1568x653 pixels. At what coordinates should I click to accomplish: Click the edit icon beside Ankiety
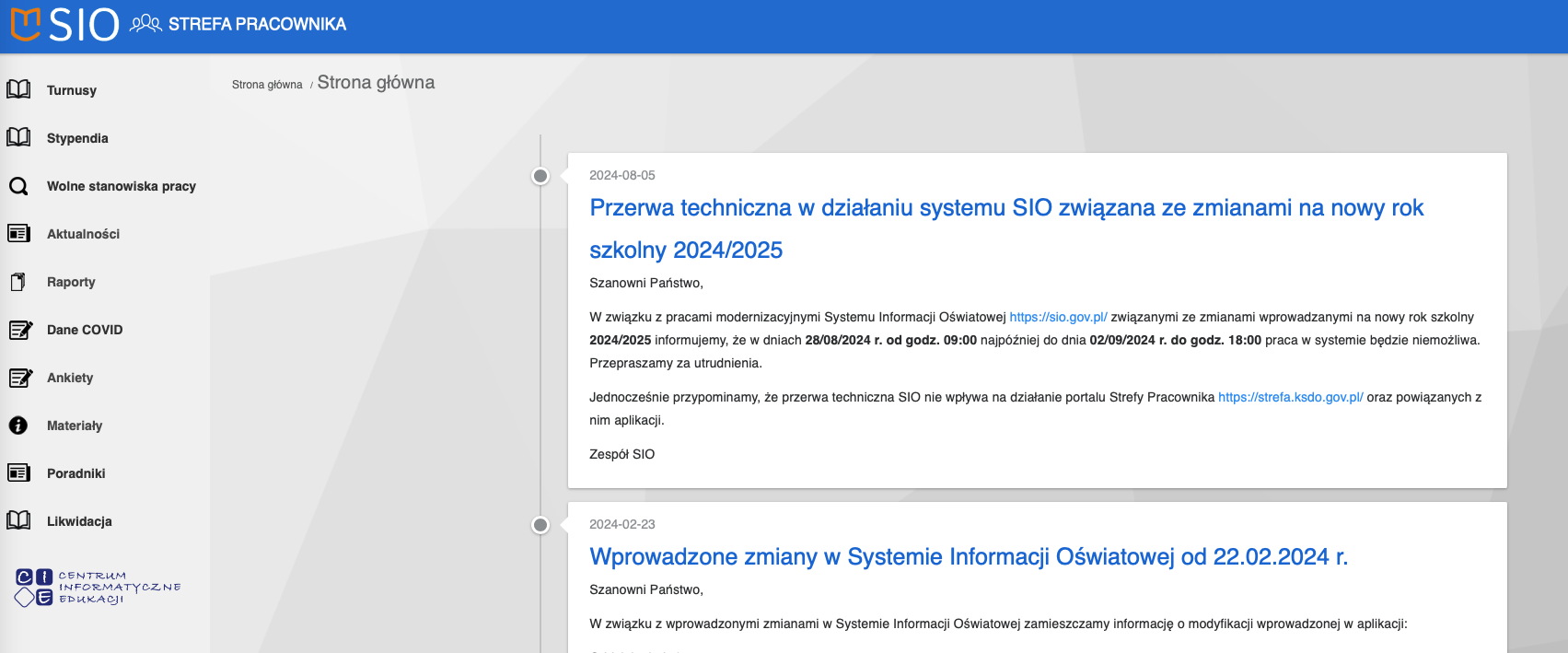tap(20, 378)
